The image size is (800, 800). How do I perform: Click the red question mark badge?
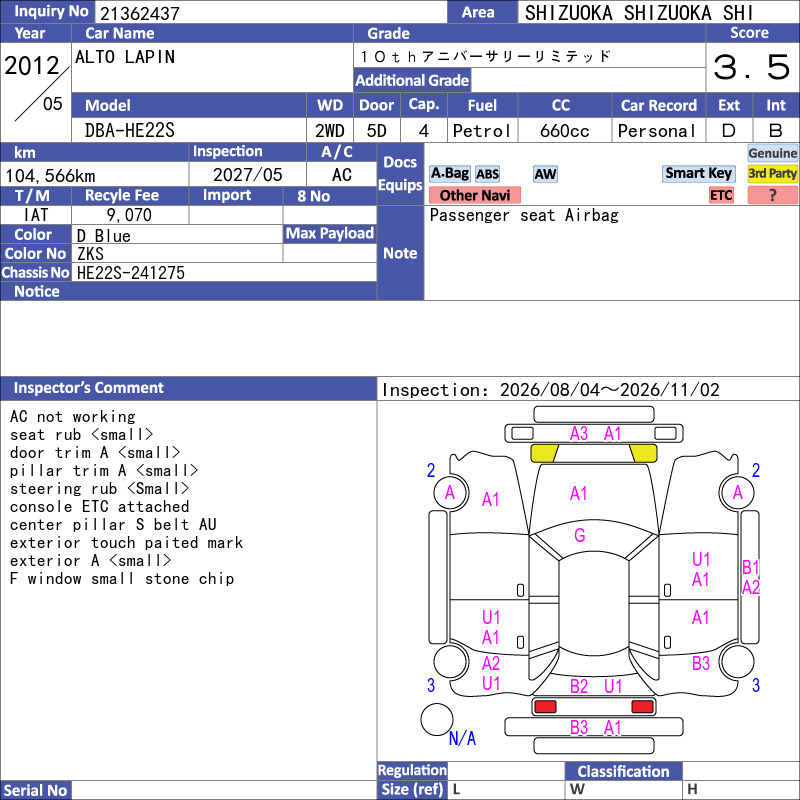772,195
